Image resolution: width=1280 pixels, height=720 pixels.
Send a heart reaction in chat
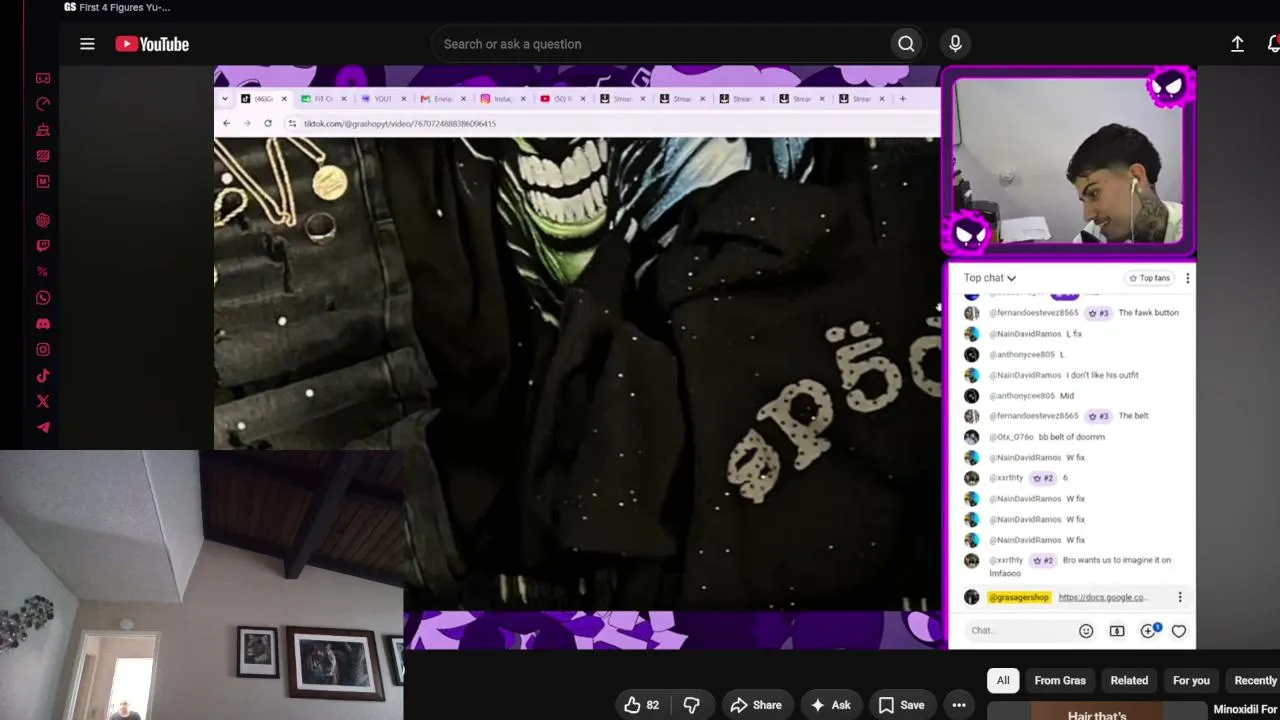point(1179,631)
